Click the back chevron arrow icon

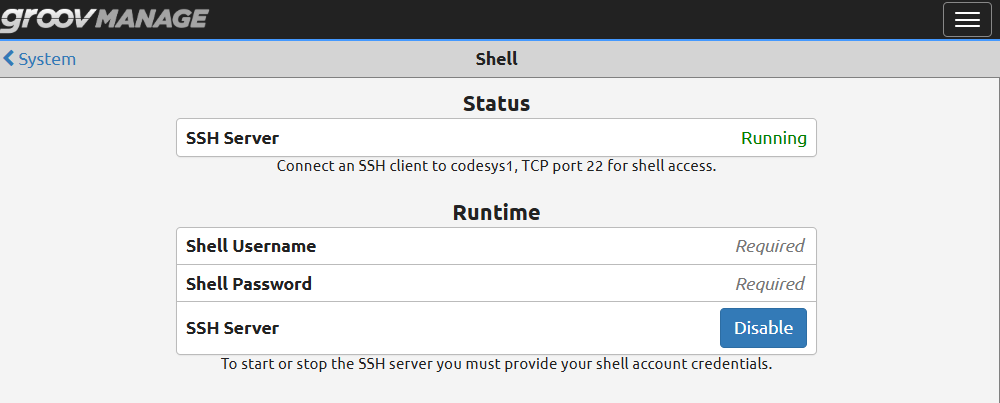point(9,59)
